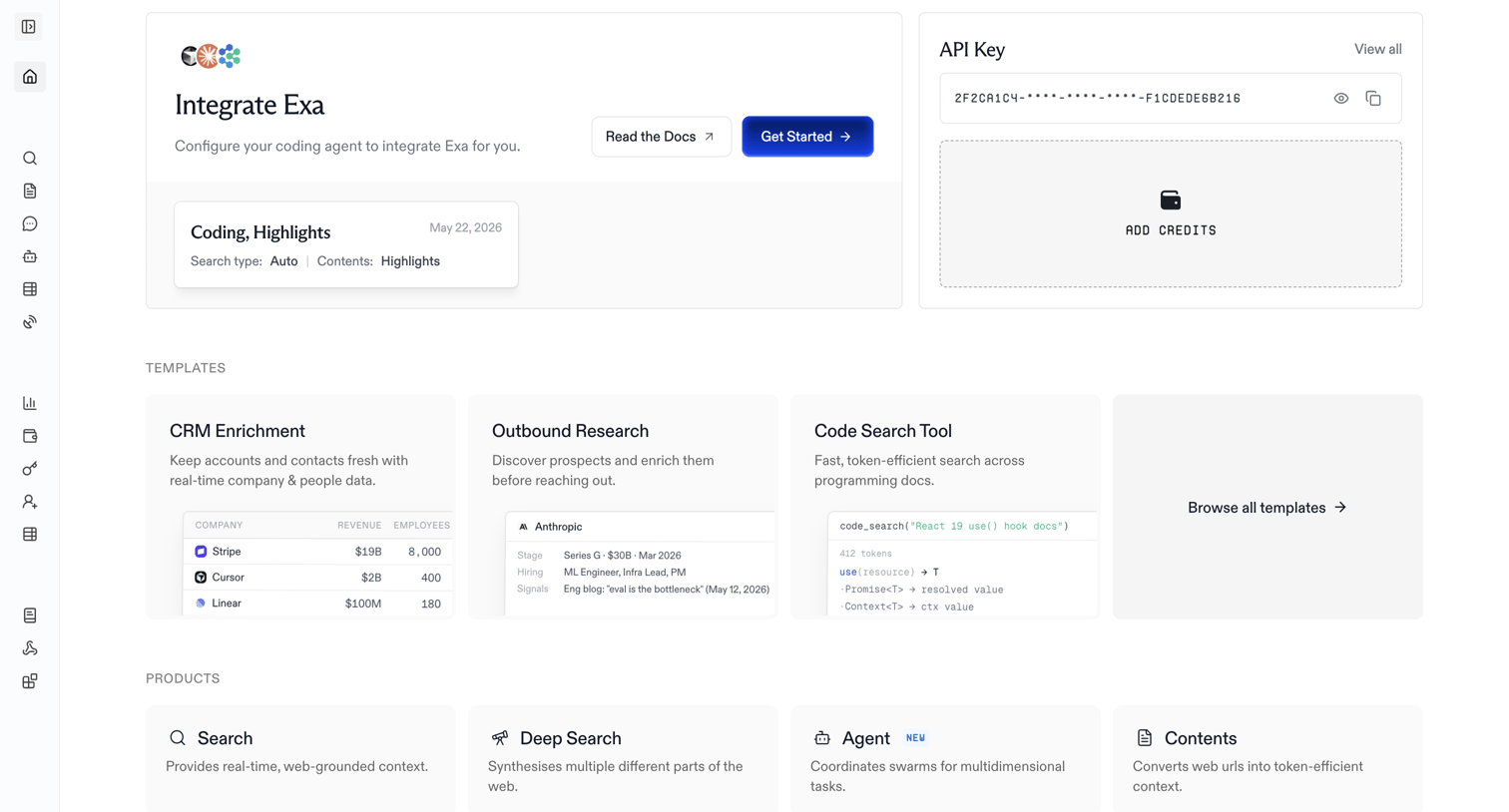This screenshot has height=812, width=1509.
Task: Click the Exa integrations logo cluster
Action: click(211, 56)
